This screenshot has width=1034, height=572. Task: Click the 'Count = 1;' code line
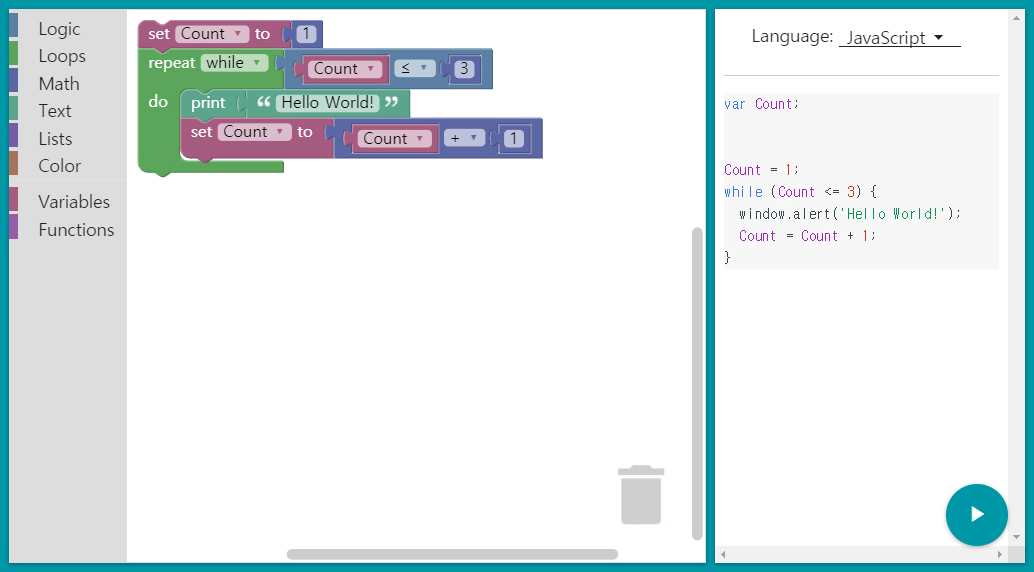(x=761, y=170)
